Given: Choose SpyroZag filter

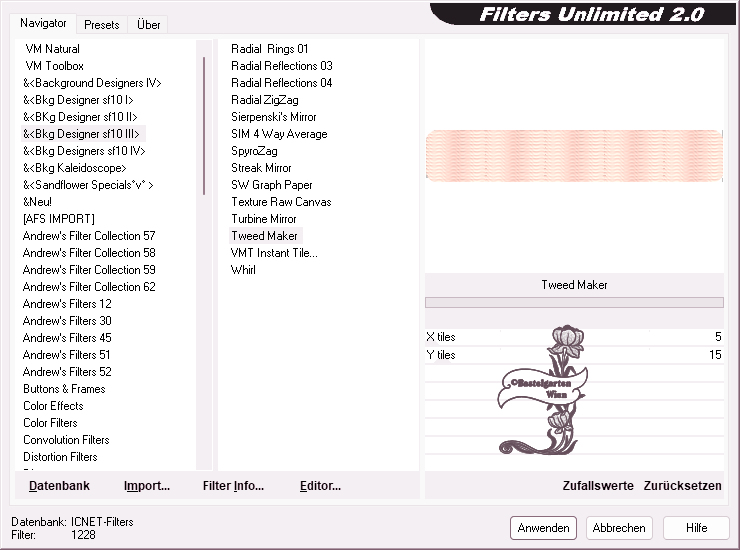Looking at the screenshot, I should 254,151.
